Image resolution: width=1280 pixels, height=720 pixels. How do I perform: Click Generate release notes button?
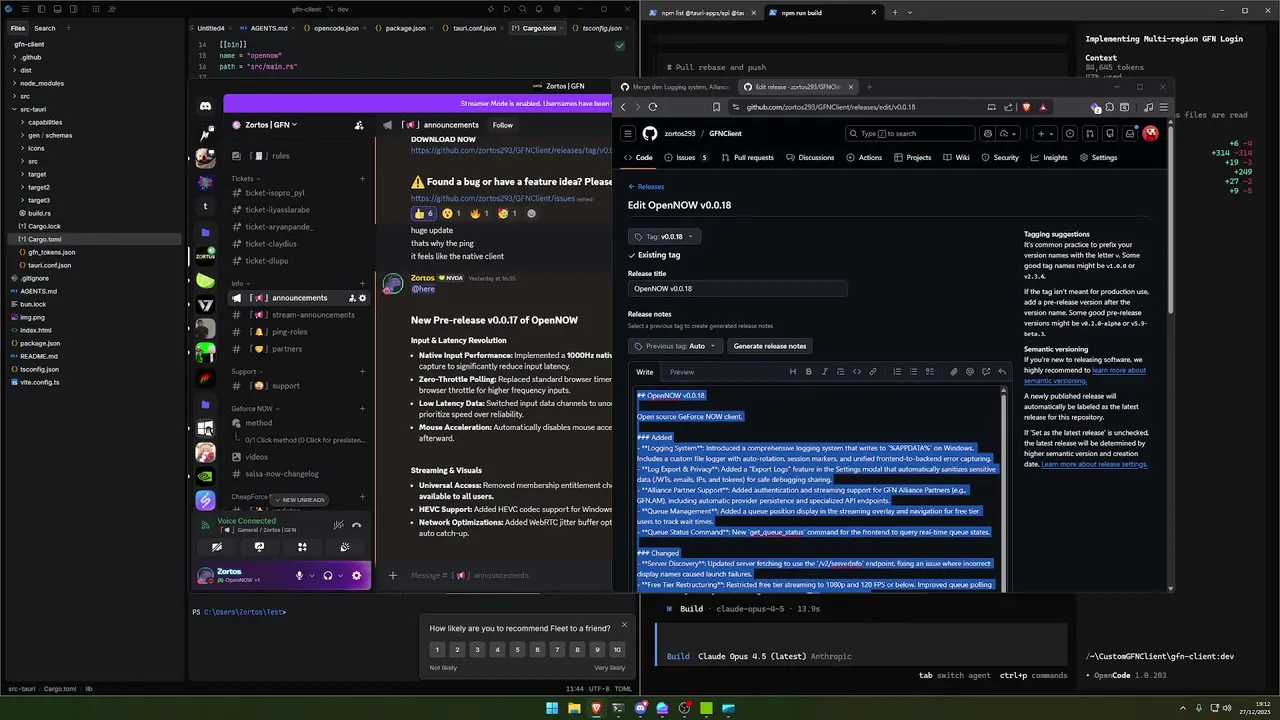(x=770, y=346)
